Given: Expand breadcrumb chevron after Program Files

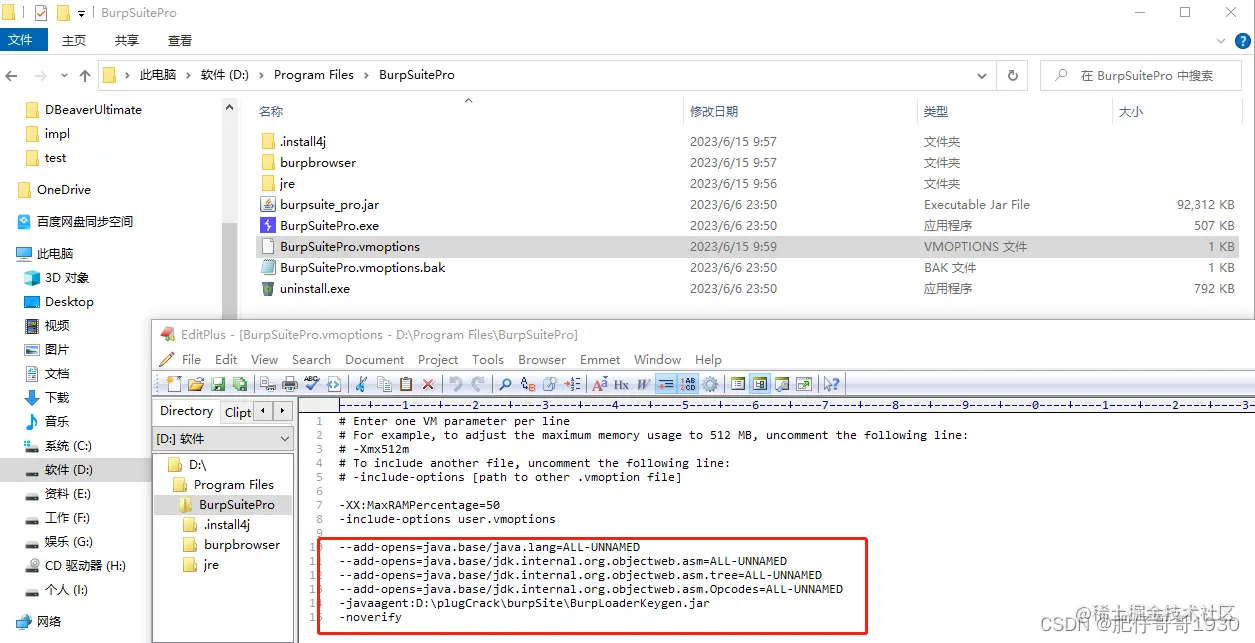Looking at the screenshot, I should (366, 75).
